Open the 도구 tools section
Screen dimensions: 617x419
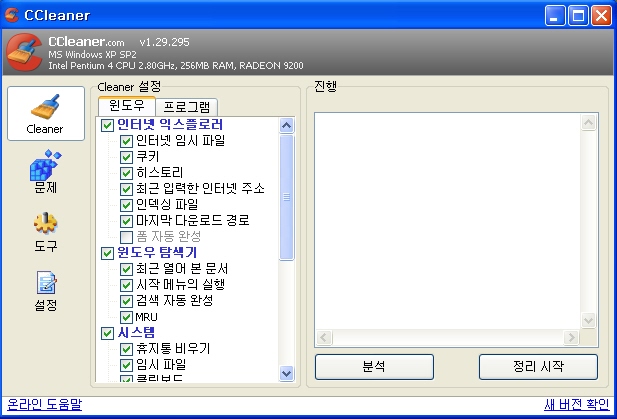click(x=46, y=232)
